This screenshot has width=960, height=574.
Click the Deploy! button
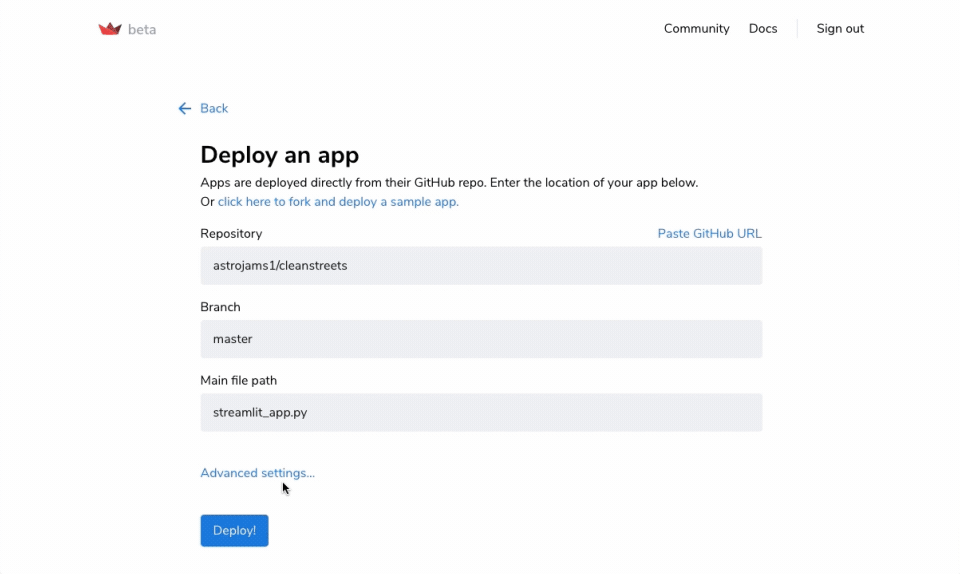234,531
